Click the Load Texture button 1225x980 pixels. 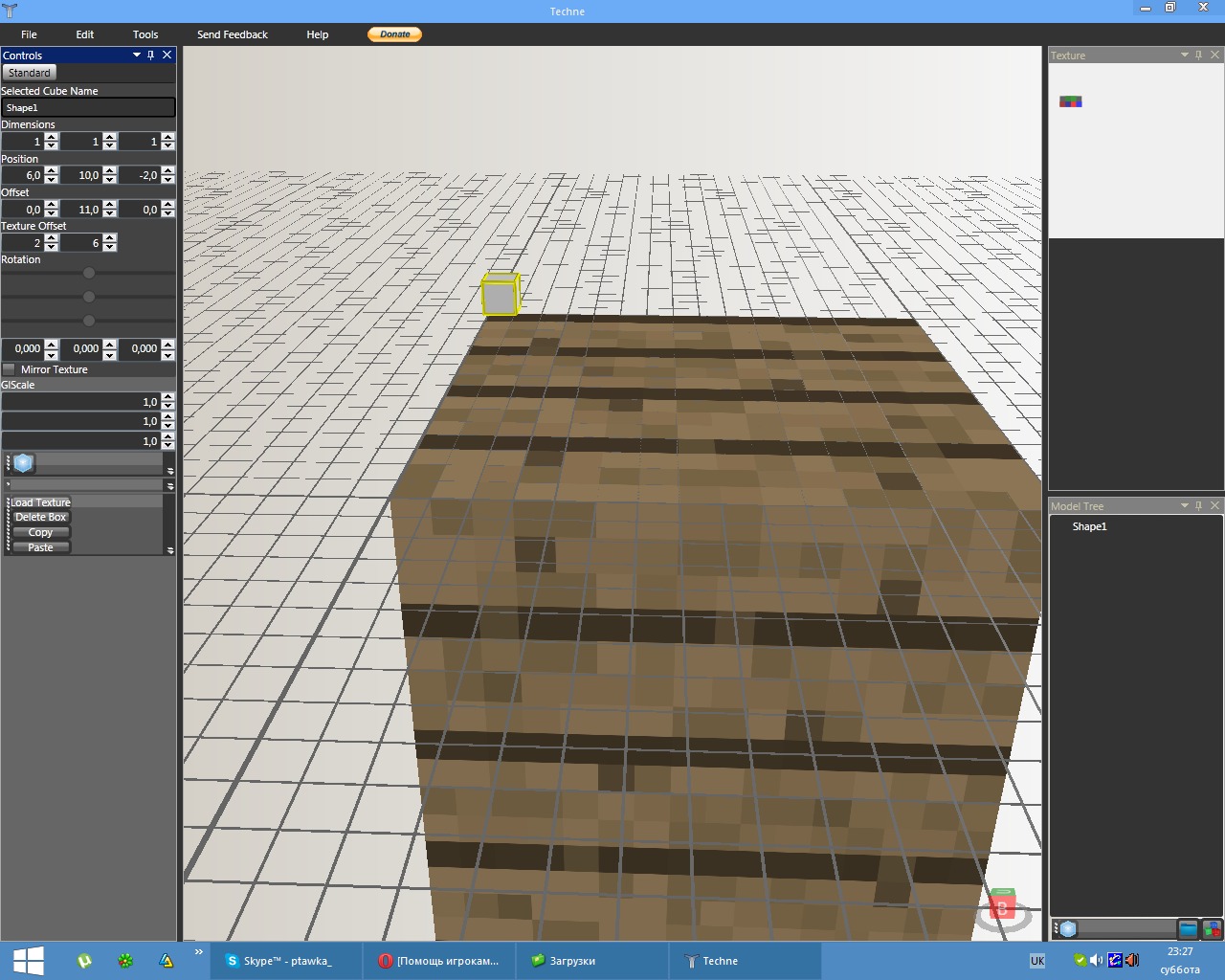pyautogui.click(x=40, y=502)
